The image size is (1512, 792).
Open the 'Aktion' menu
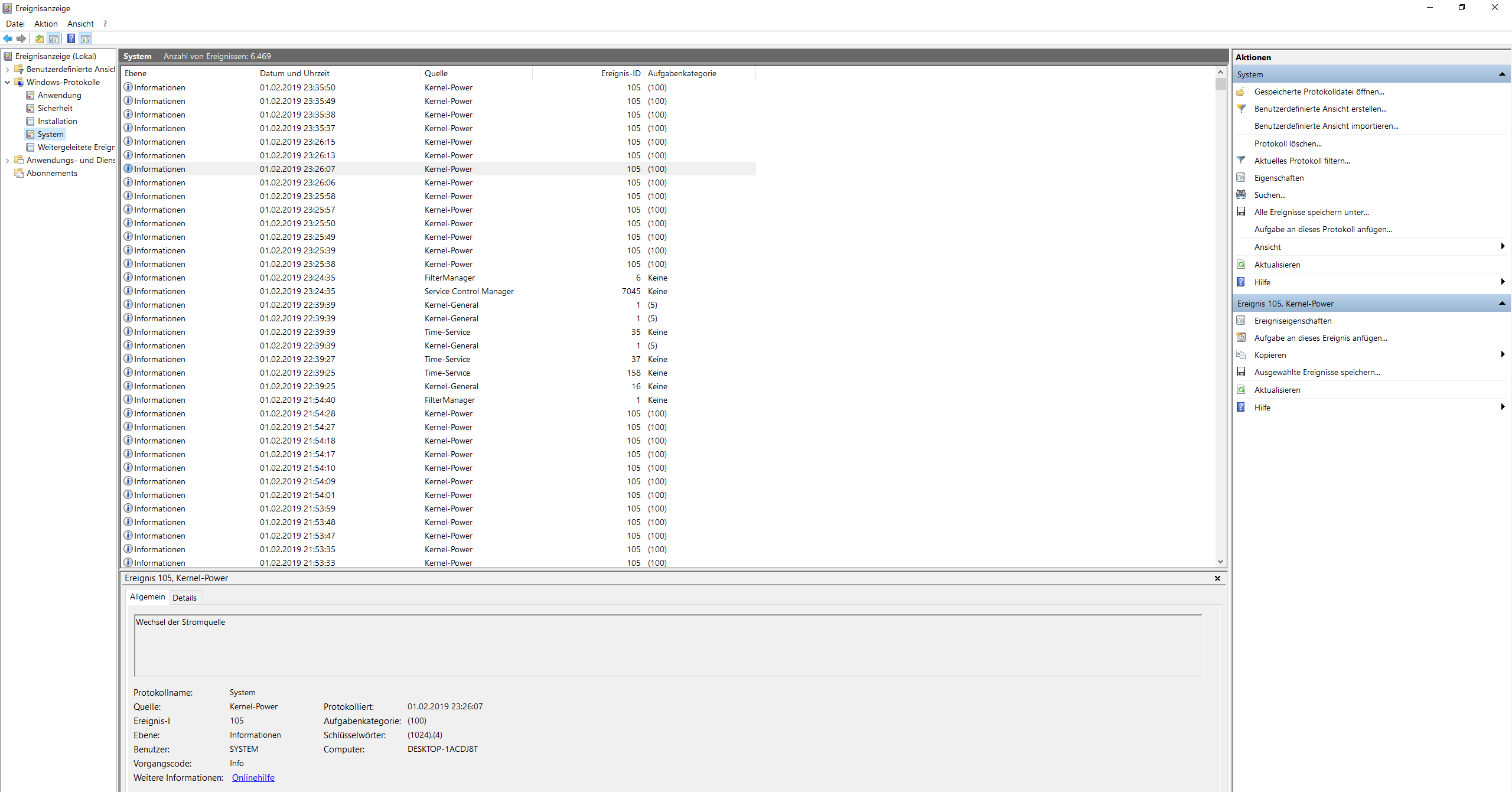(45, 24)
